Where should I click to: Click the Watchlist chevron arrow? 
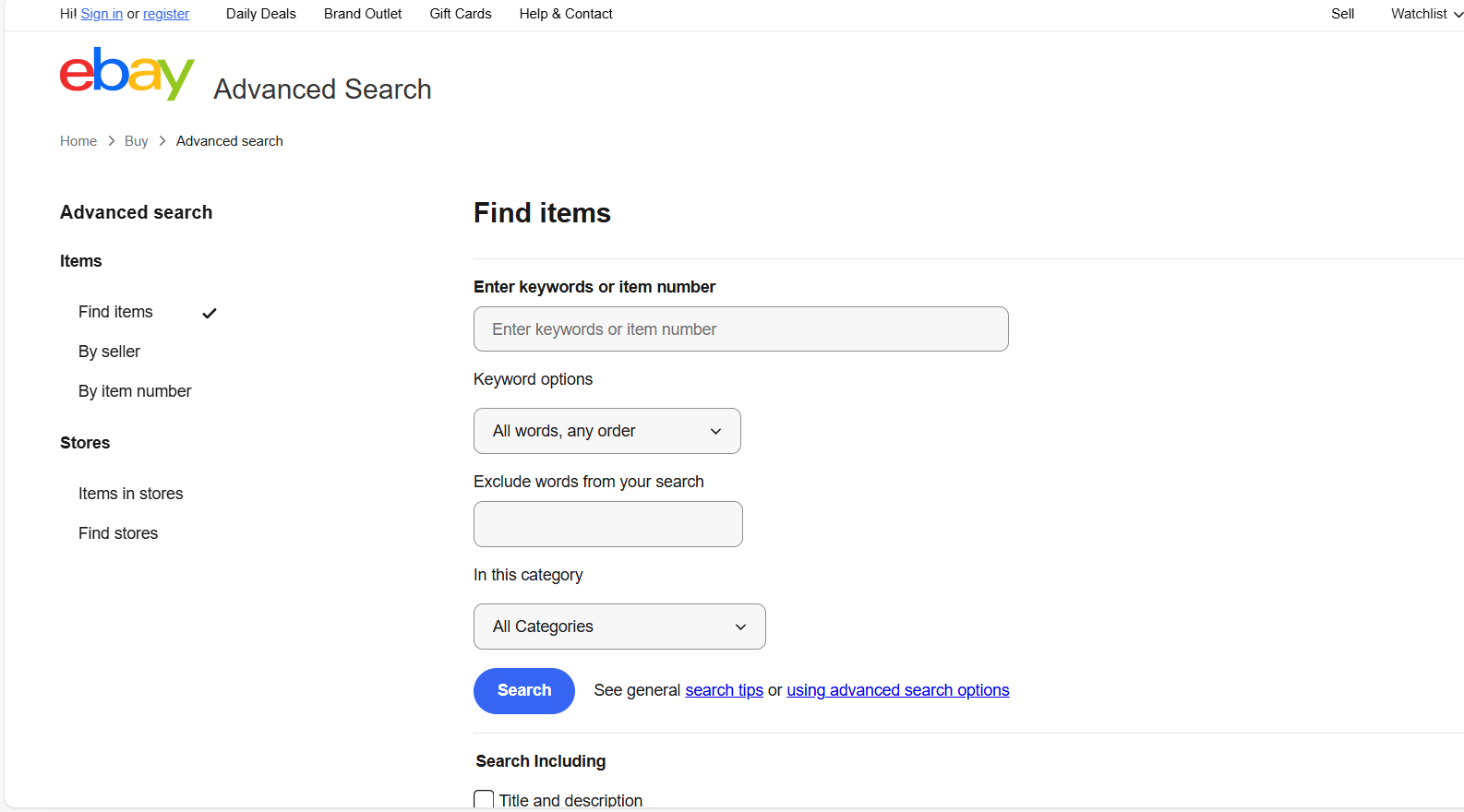coord(1458,15)
